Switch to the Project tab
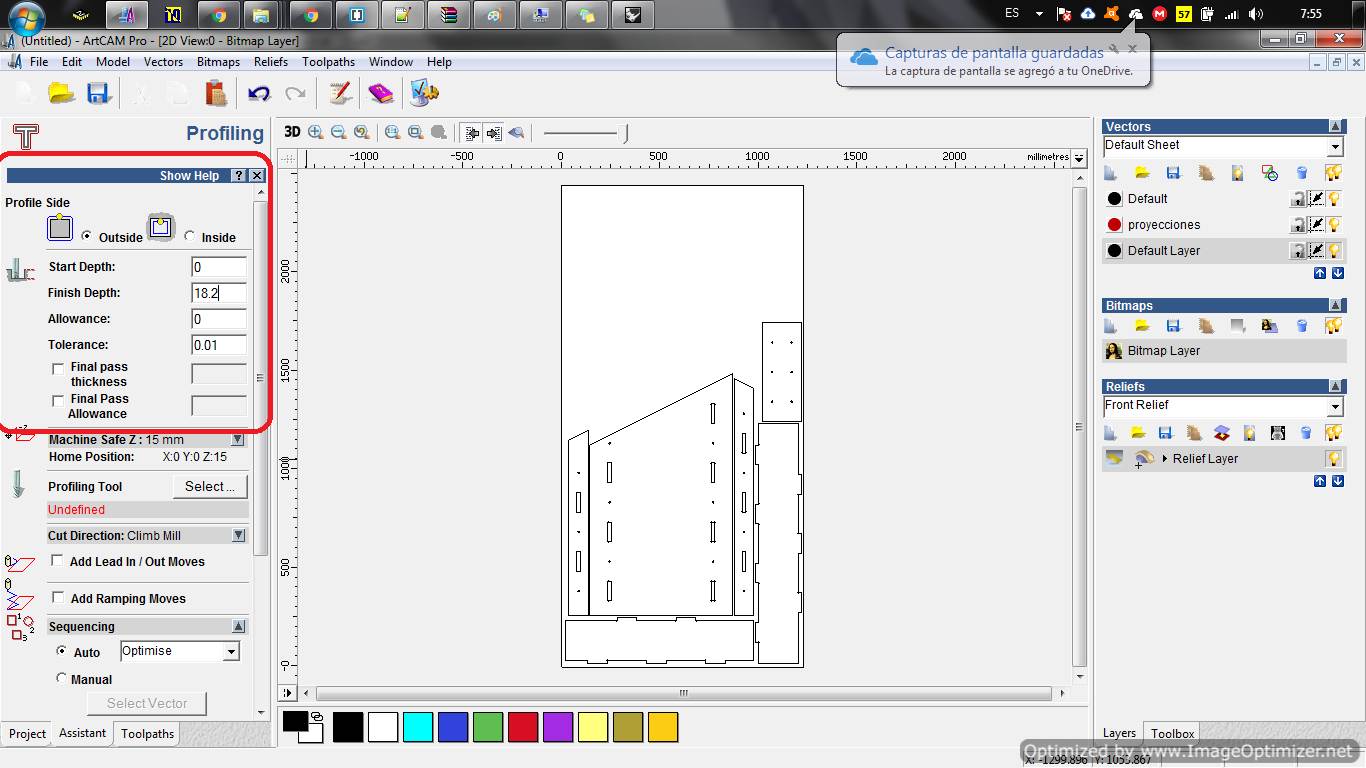The width and height of the screenshot is (1366, 768). (27, 734)
